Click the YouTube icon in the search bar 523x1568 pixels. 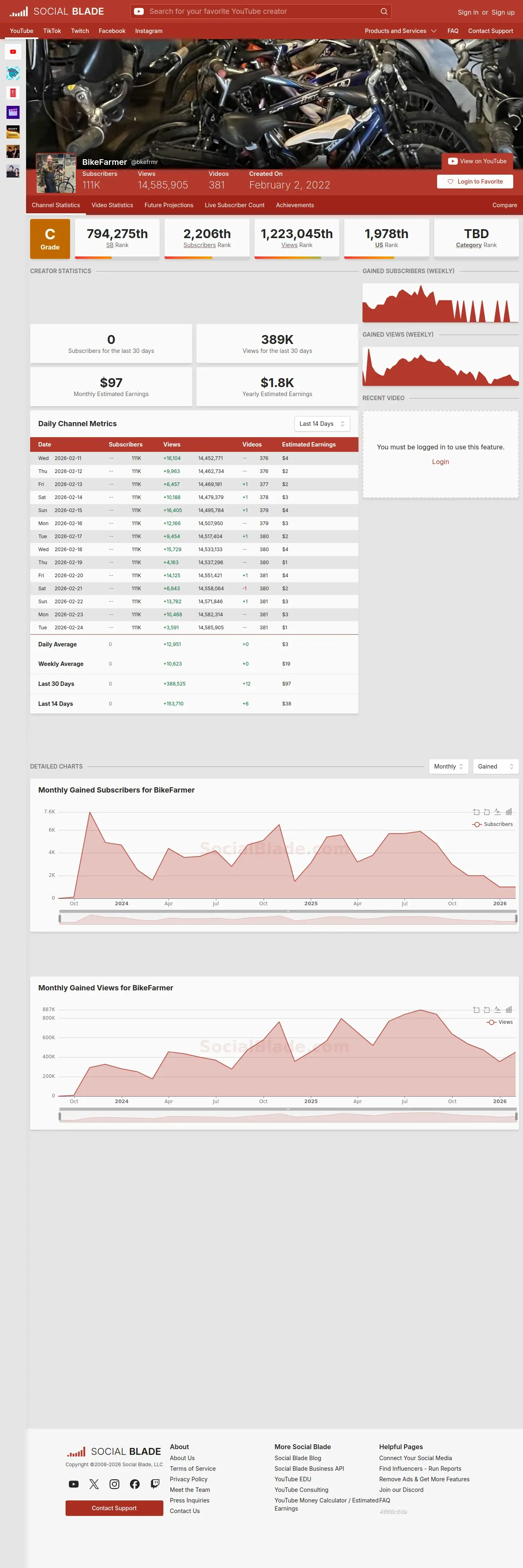click(x=139, y=11)
